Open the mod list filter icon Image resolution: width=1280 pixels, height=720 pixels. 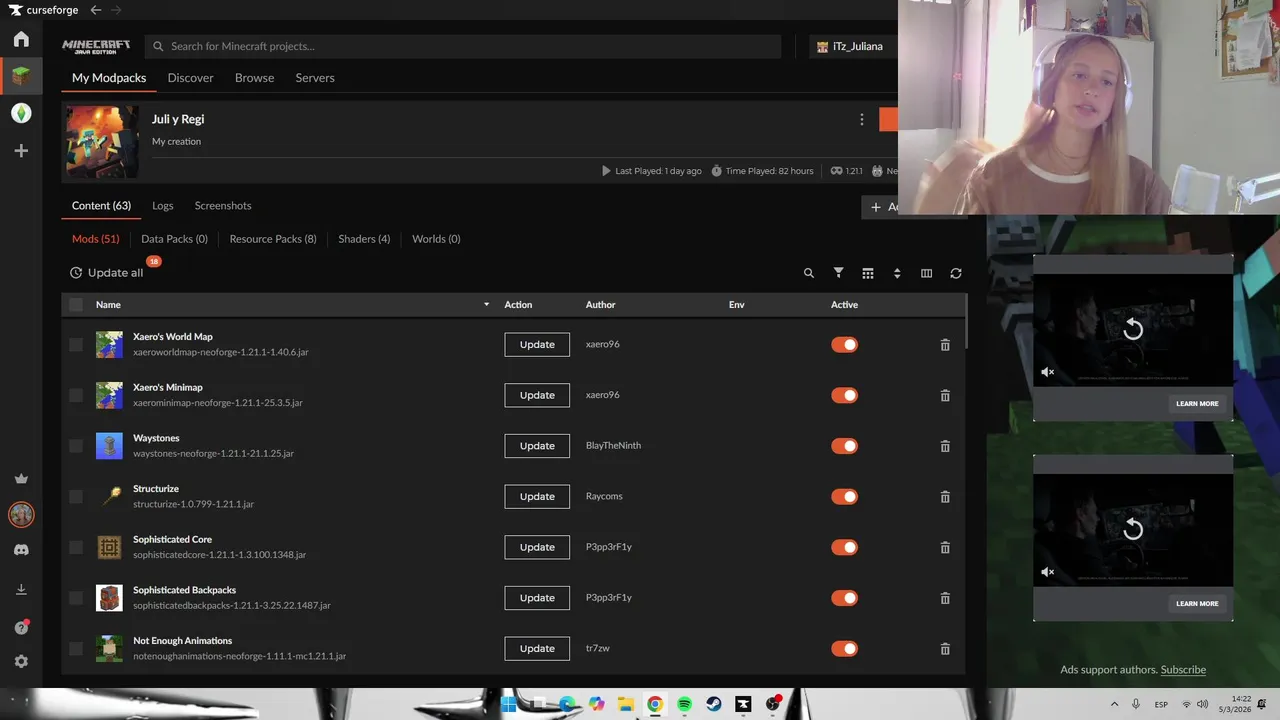(x=839, y=273)
